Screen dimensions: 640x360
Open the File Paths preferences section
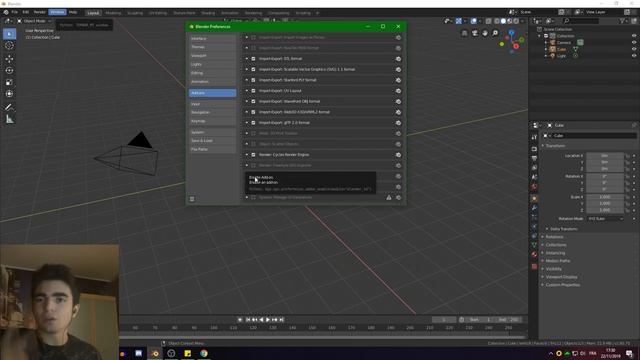click(212, 149)
